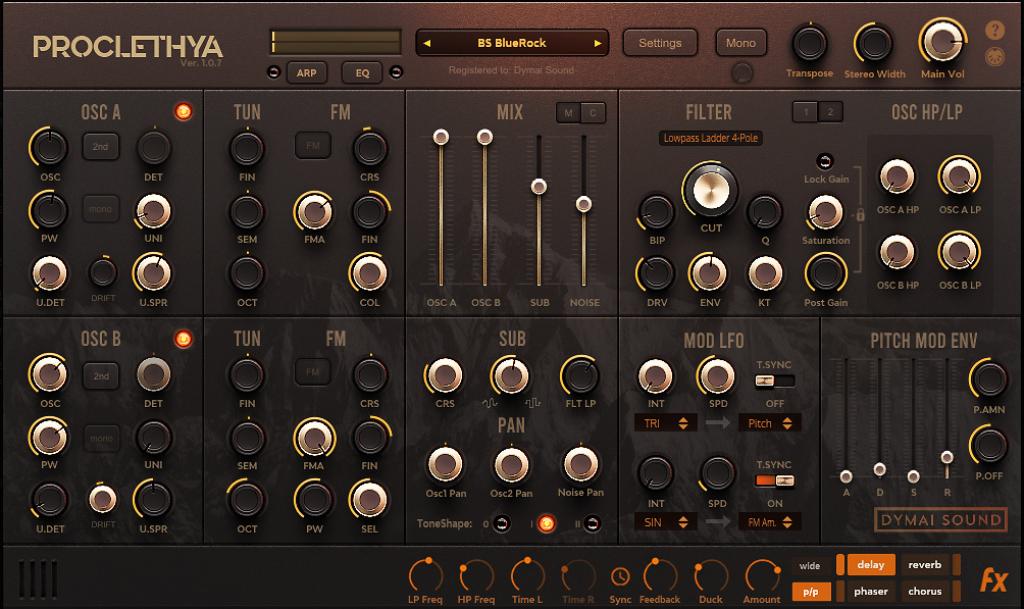The height and width of the screenshot is (609, 1024).
Task: Click the SUB mix slider handle
Action: coord(539,187)
